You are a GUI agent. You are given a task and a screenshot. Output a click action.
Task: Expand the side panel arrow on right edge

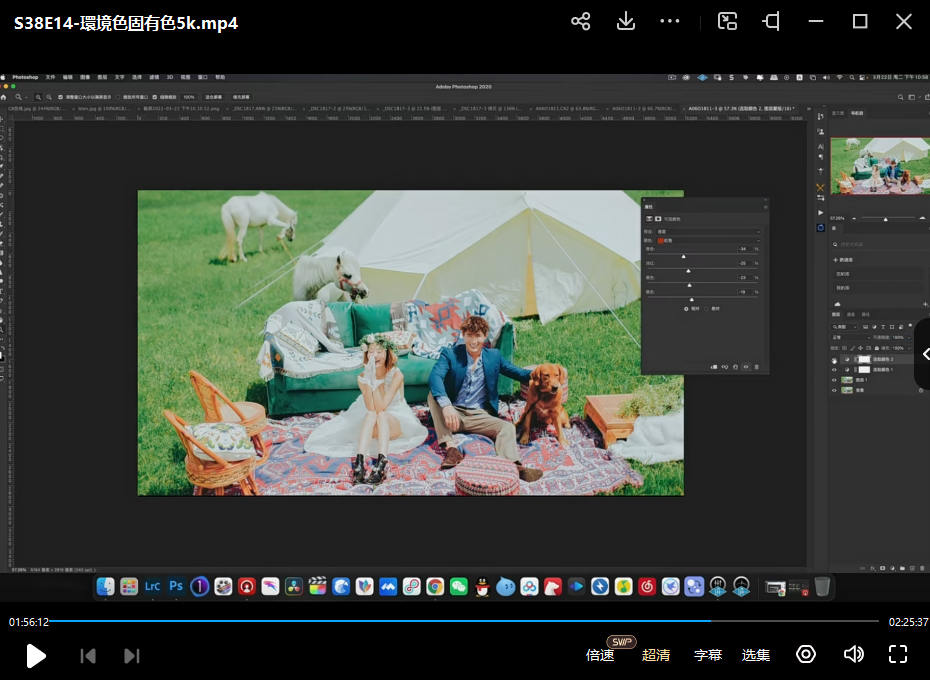coord(925,354)
